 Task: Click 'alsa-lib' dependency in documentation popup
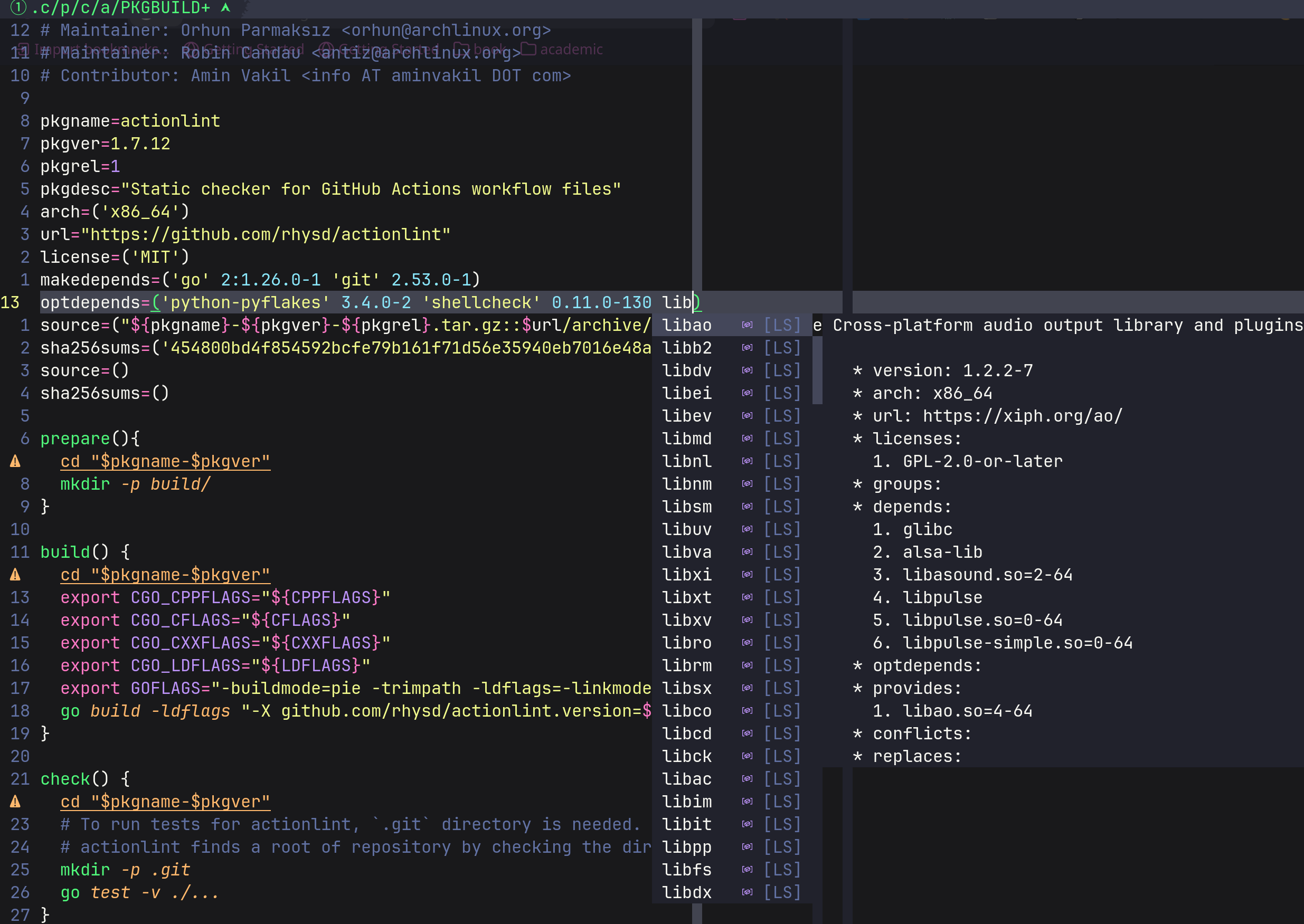pyautogui.click(x=942, y=552)
